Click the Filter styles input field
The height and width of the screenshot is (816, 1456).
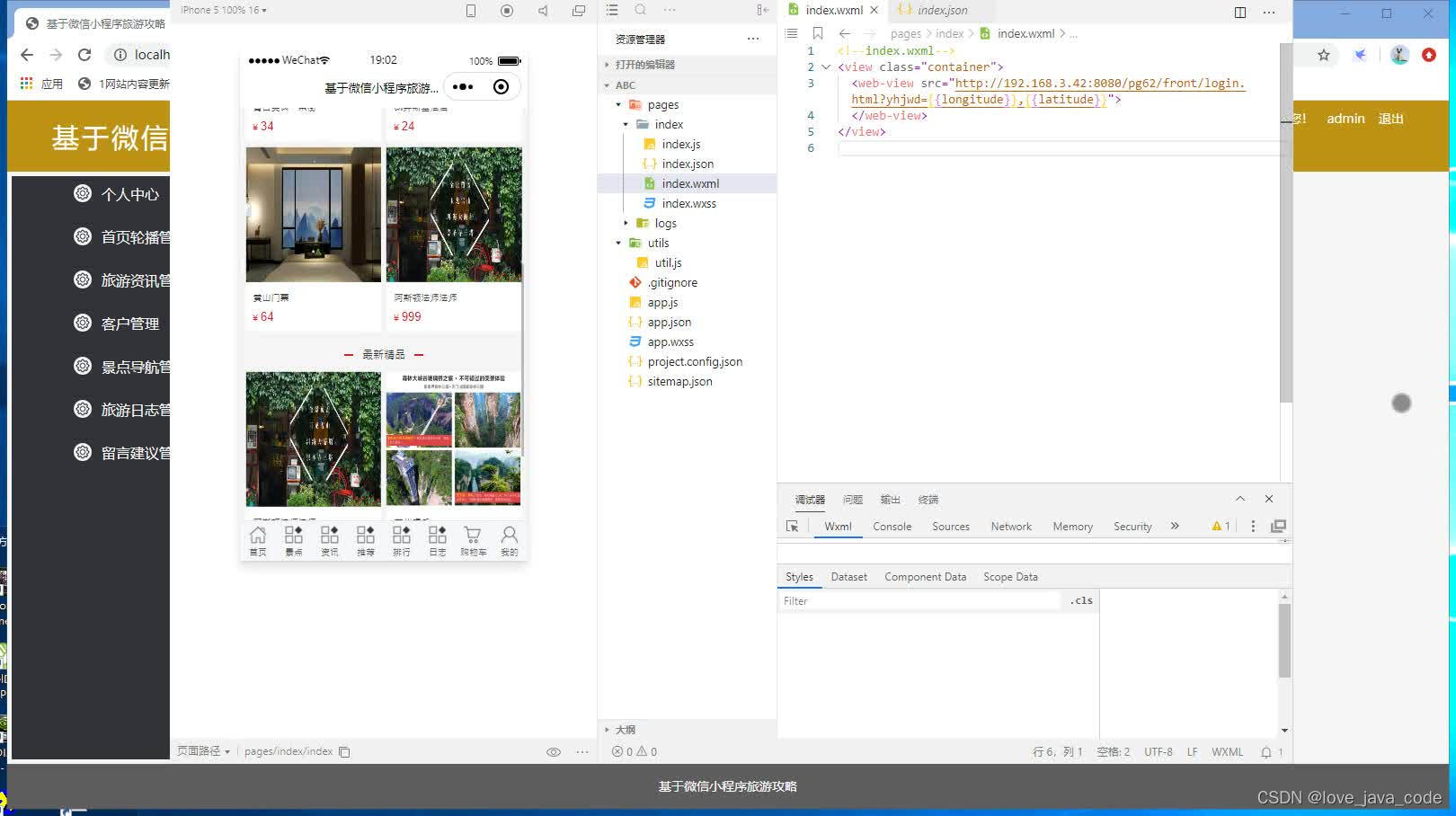click(x=920, y=601)
